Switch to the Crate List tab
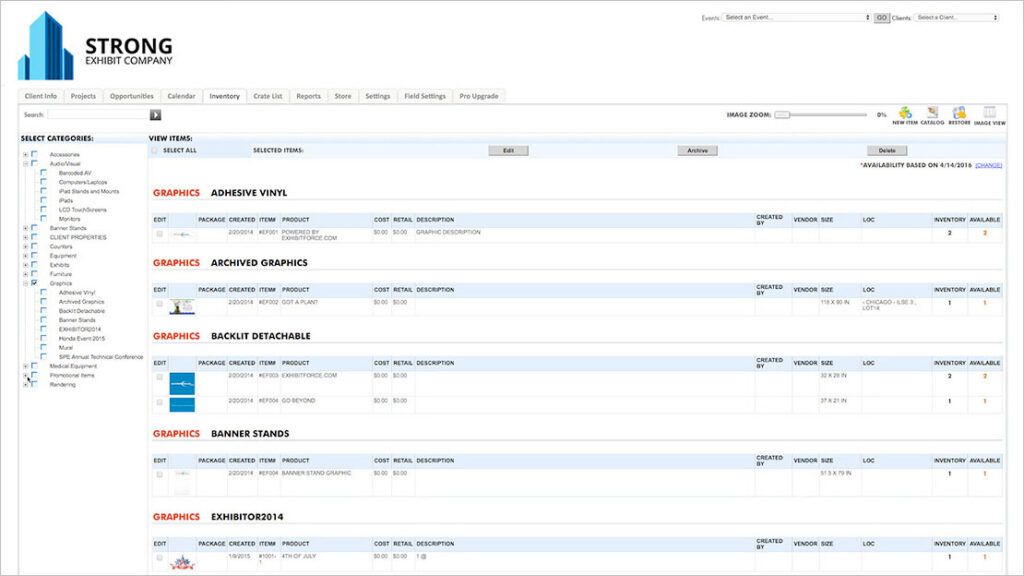The image size is (1024, 576). 267,96
